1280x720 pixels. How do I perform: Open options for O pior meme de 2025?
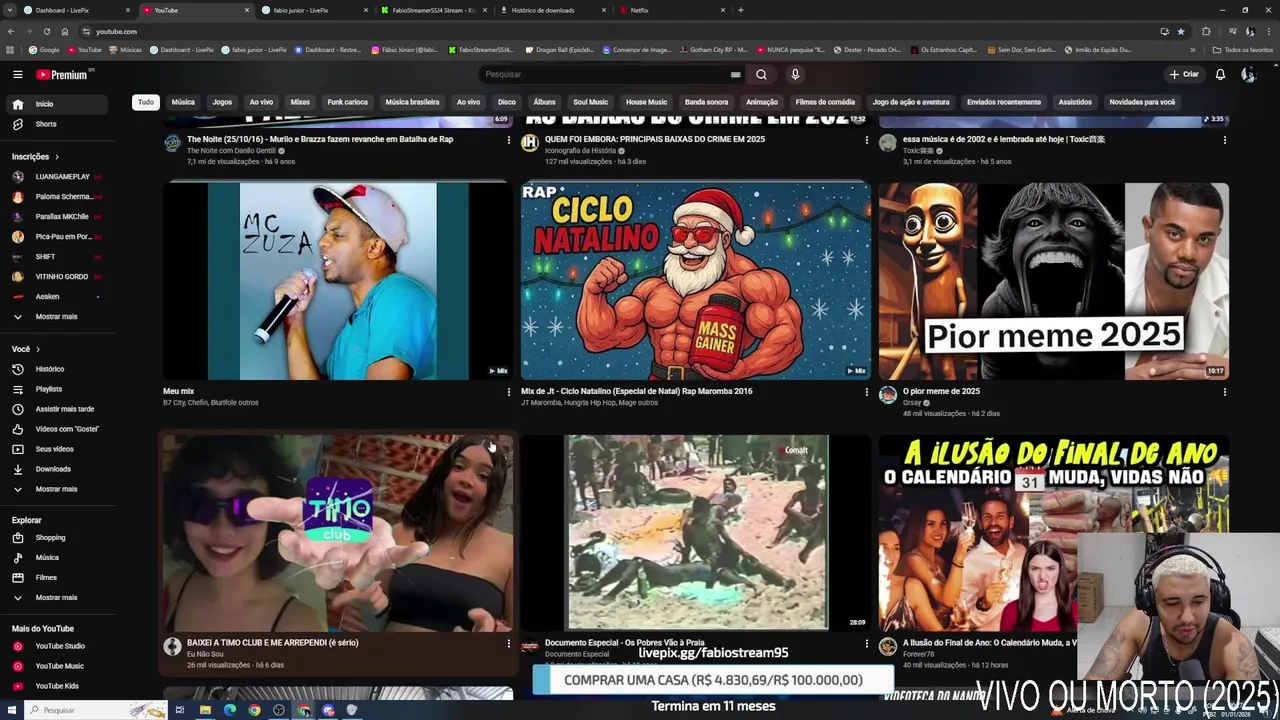point(1224,392)
